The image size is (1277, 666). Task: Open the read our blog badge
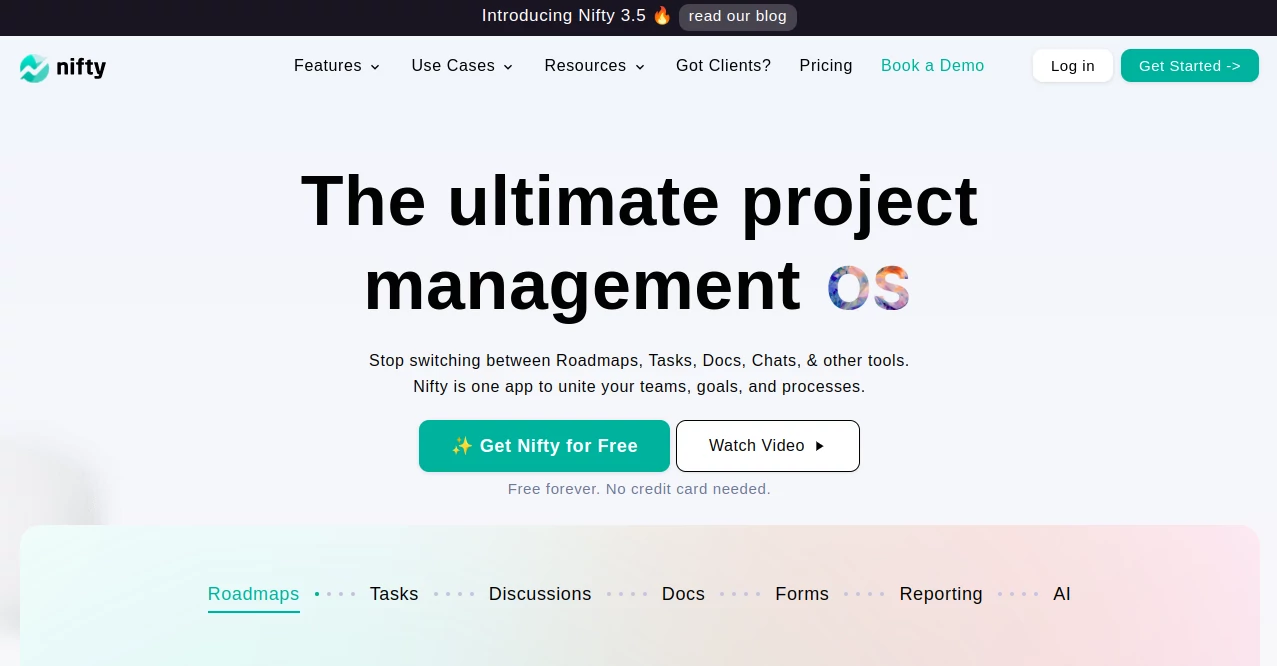(738, 17)
